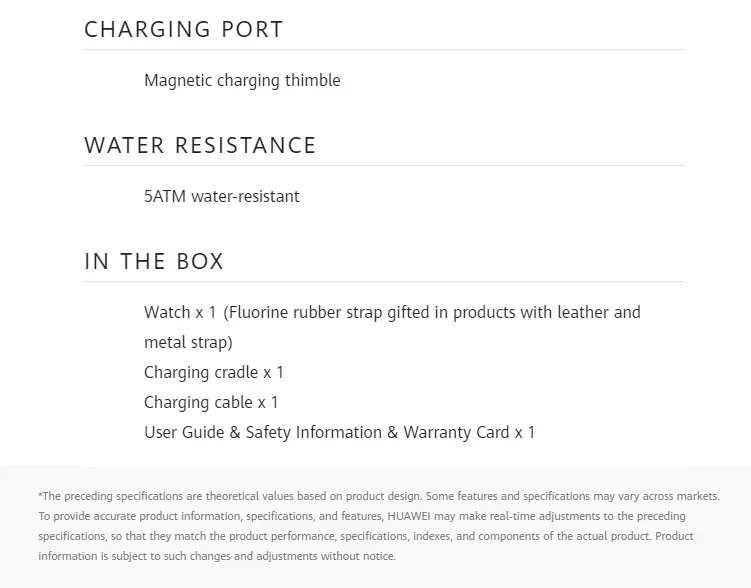Click the divider line under WATER RESISTANCE
Viewport: 751px width, 588px height.
[x=384, y=166]
